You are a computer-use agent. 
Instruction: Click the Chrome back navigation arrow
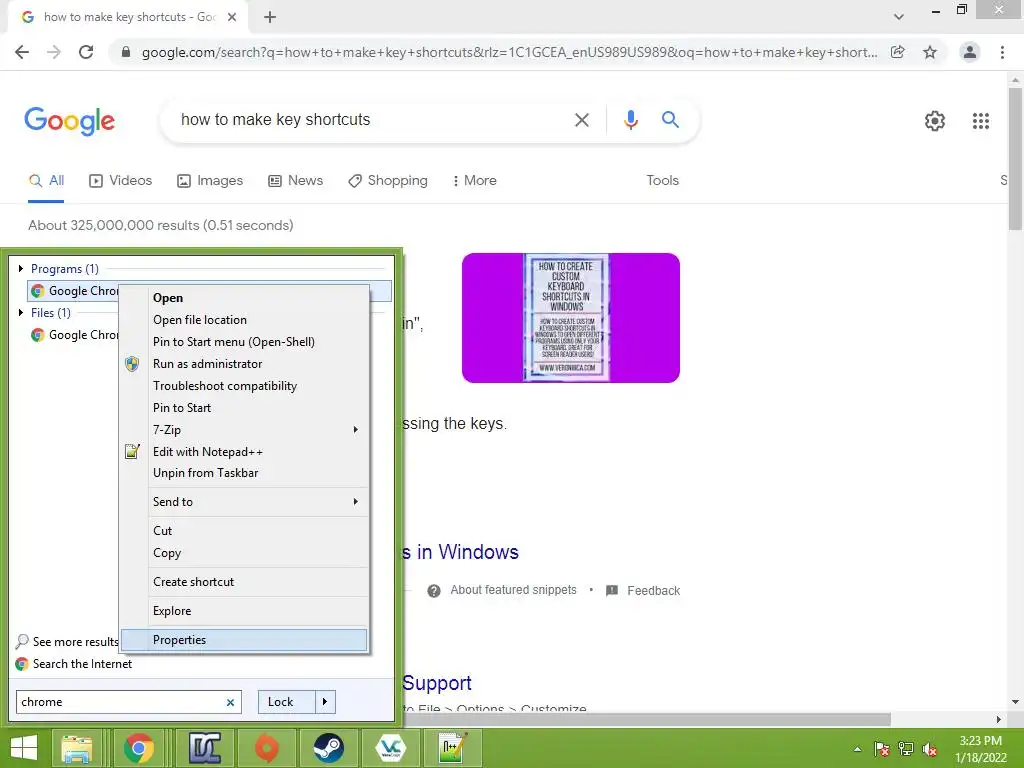click(x=22, y=52)
